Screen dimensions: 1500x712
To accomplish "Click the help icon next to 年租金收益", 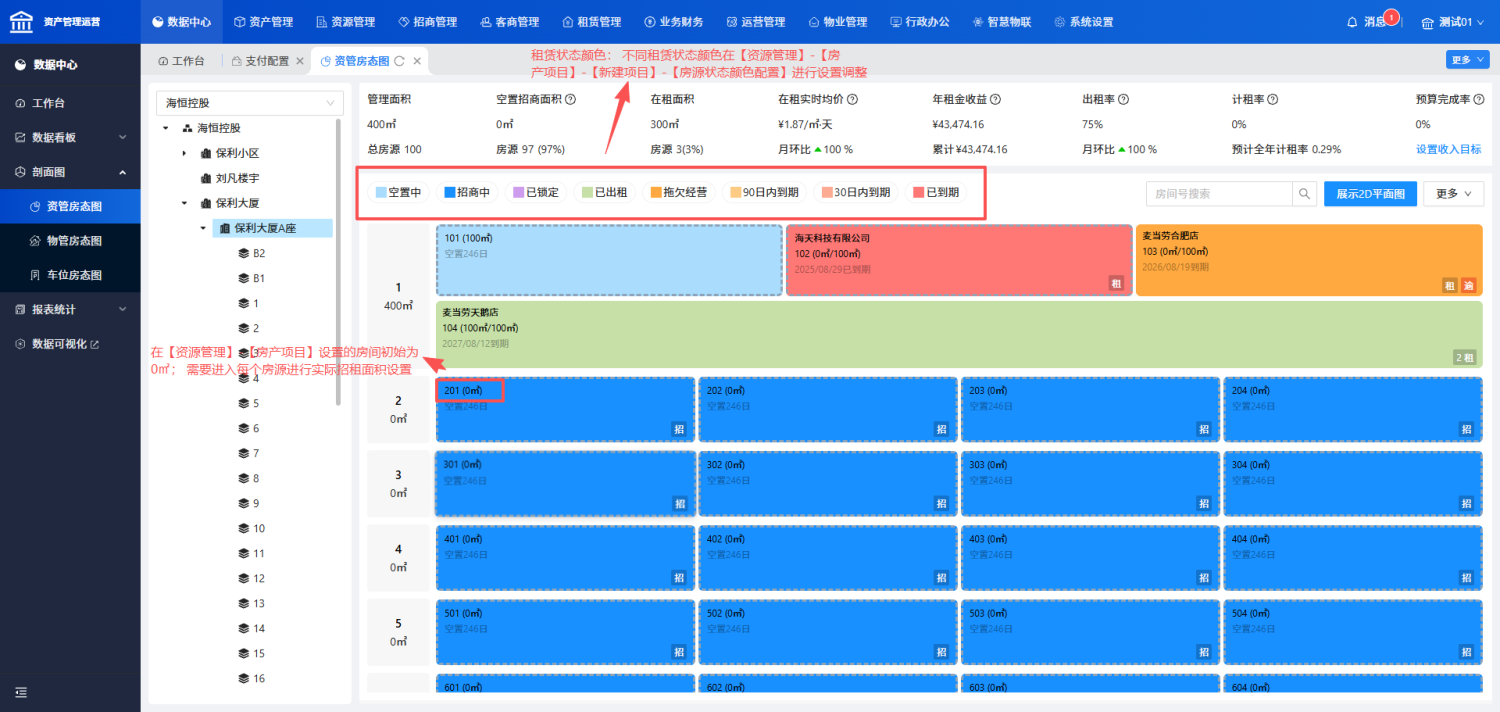I will (x=996, y=100).
